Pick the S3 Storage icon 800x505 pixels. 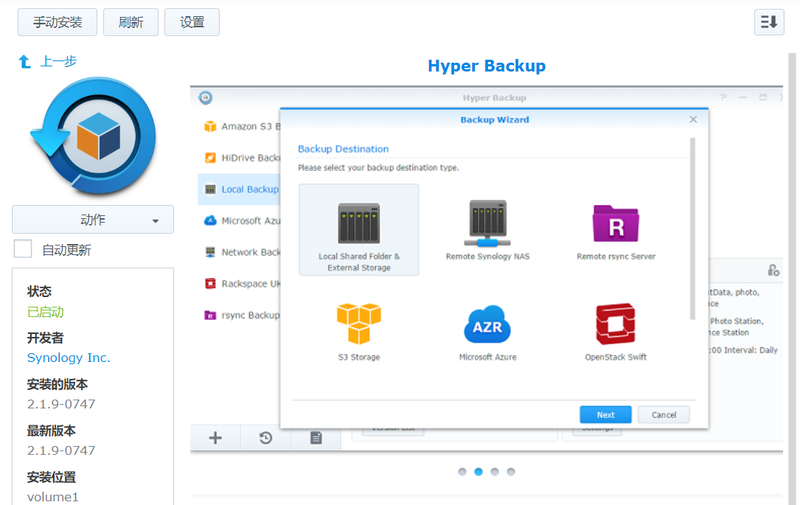tap(358, 324)
